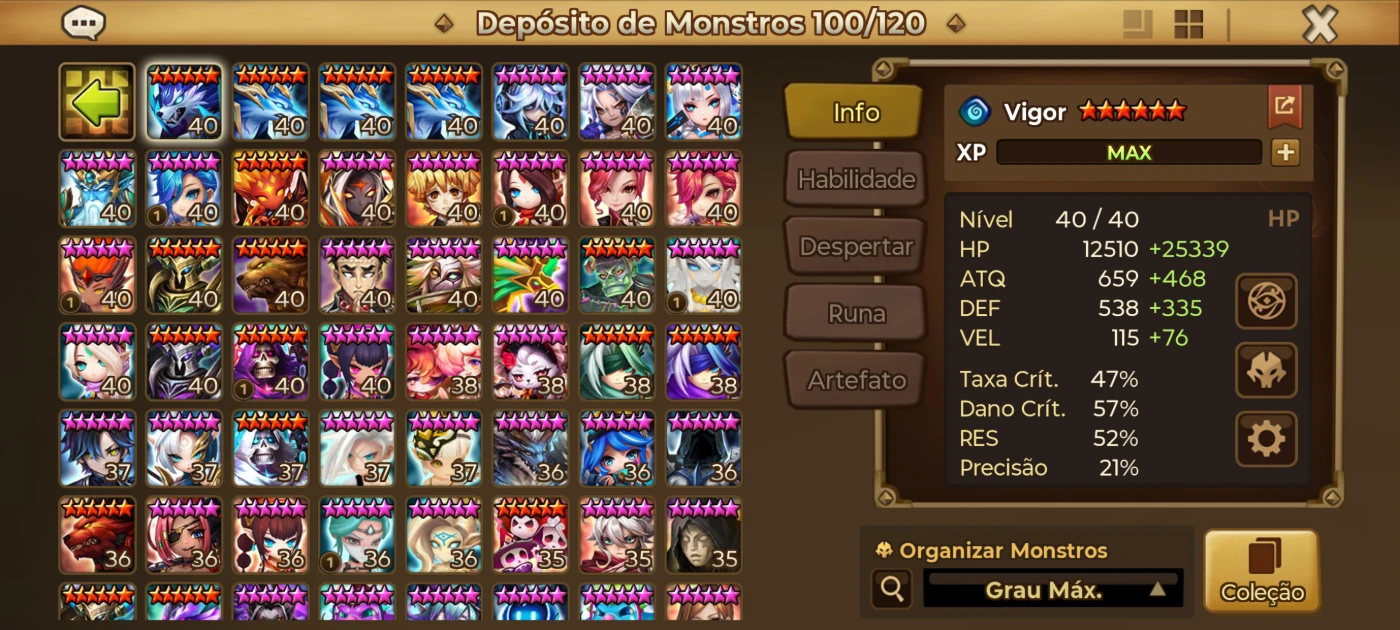
Task: Open the eye-shaped rune view icon
Action: (1266, 302)
